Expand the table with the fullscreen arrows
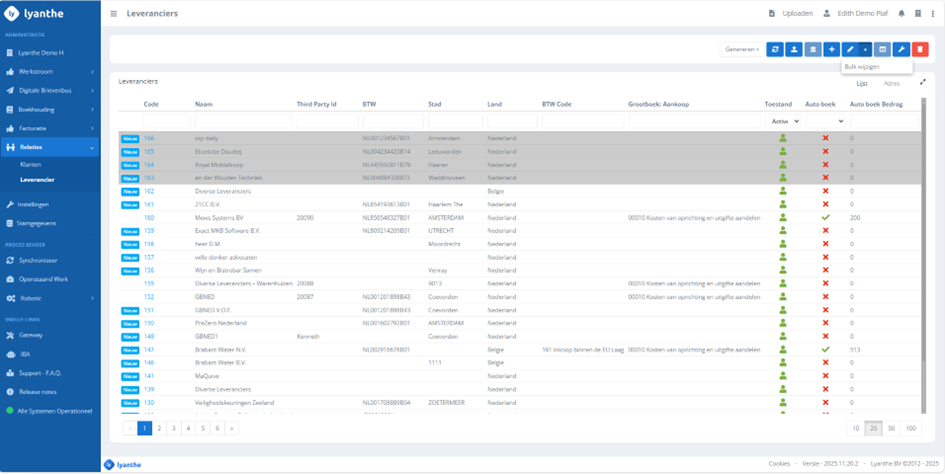945x474 pixels. click(x=922, y=83)
